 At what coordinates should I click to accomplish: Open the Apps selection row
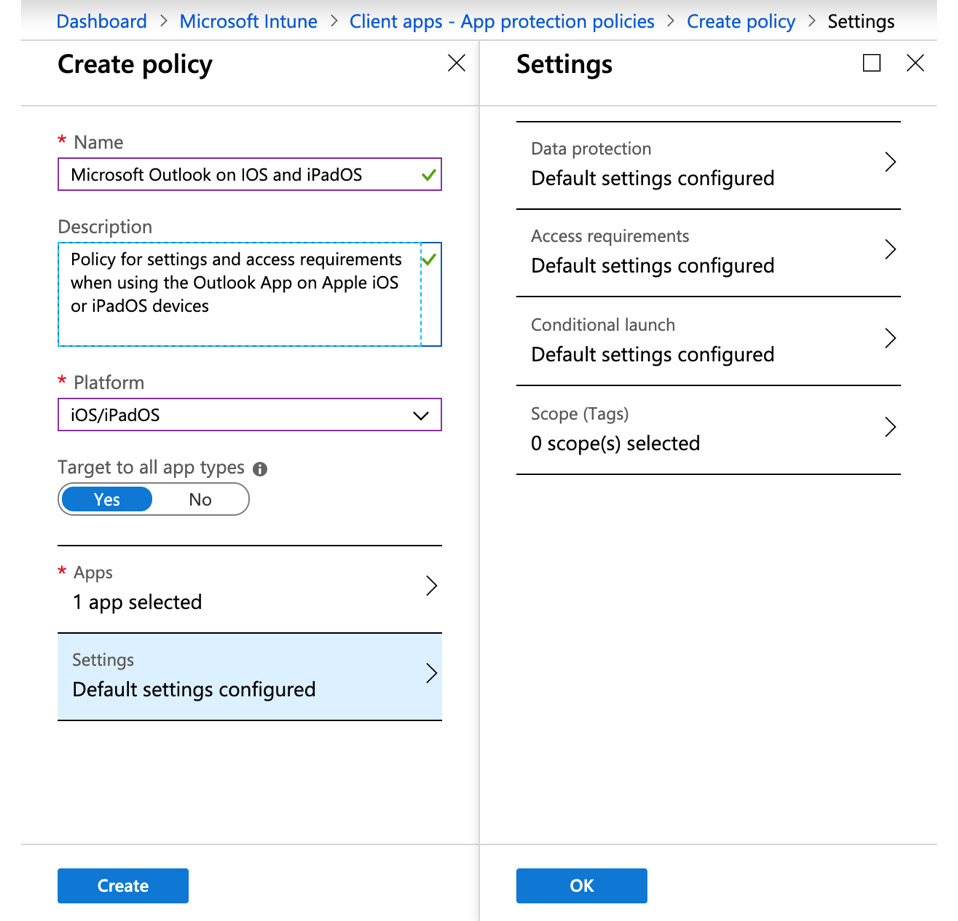click(249, 589)
